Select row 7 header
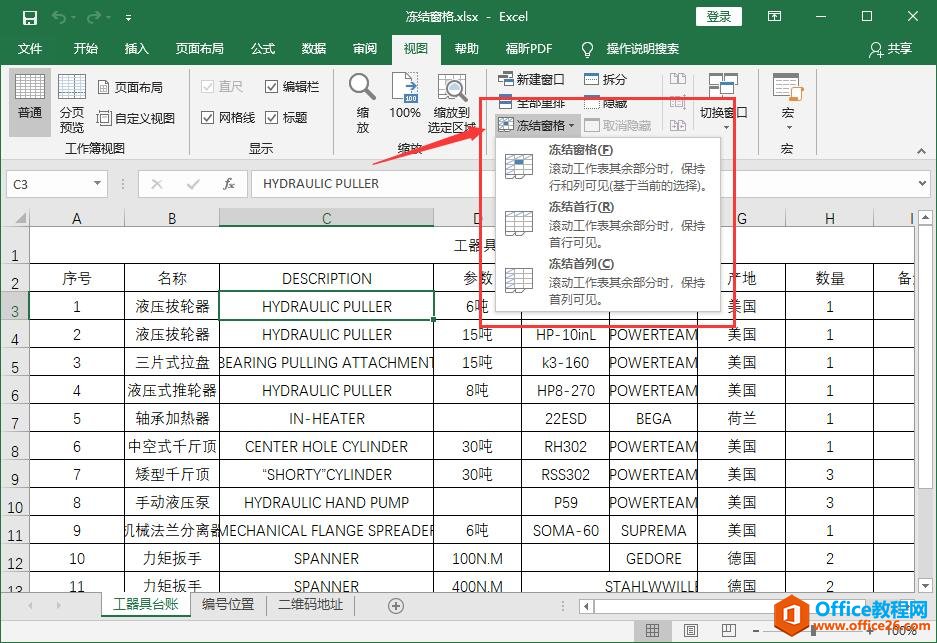This screenshot has width=937, height=643. coord(15,418)
